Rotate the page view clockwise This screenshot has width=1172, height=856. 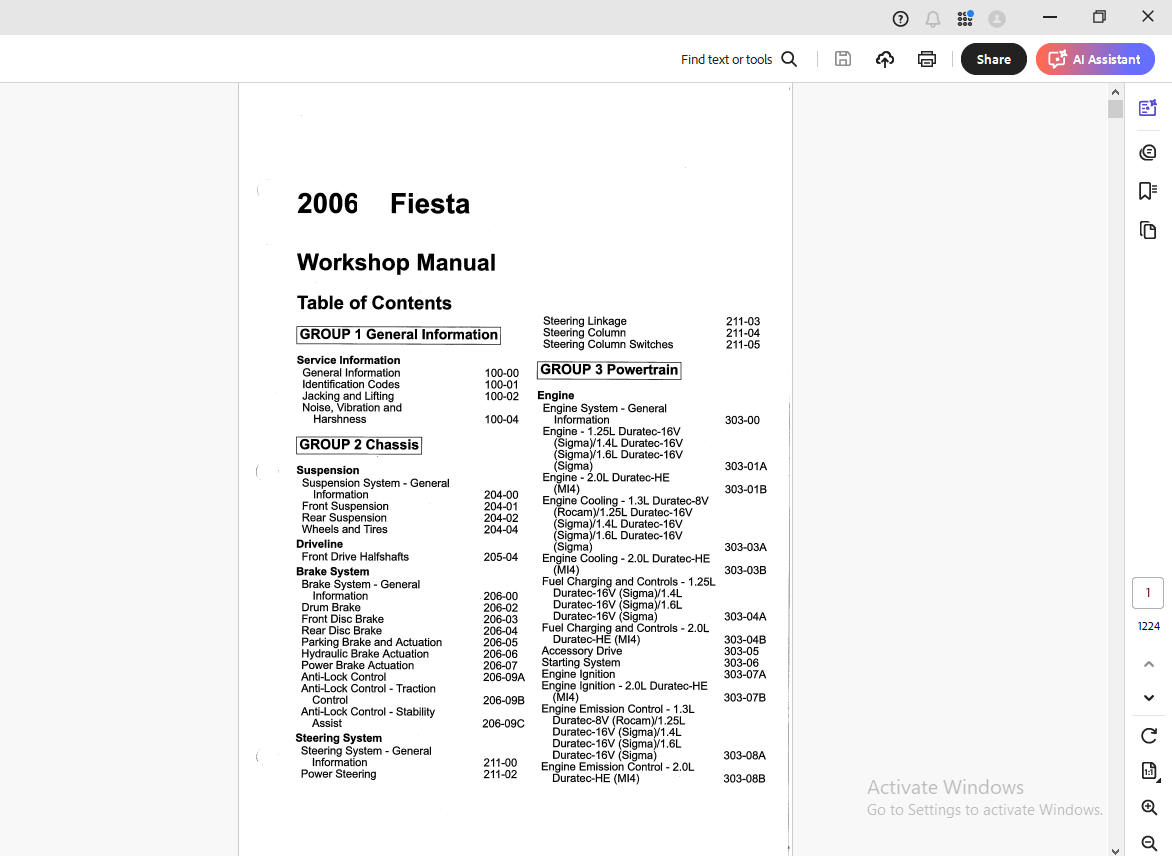(1149, 736)
